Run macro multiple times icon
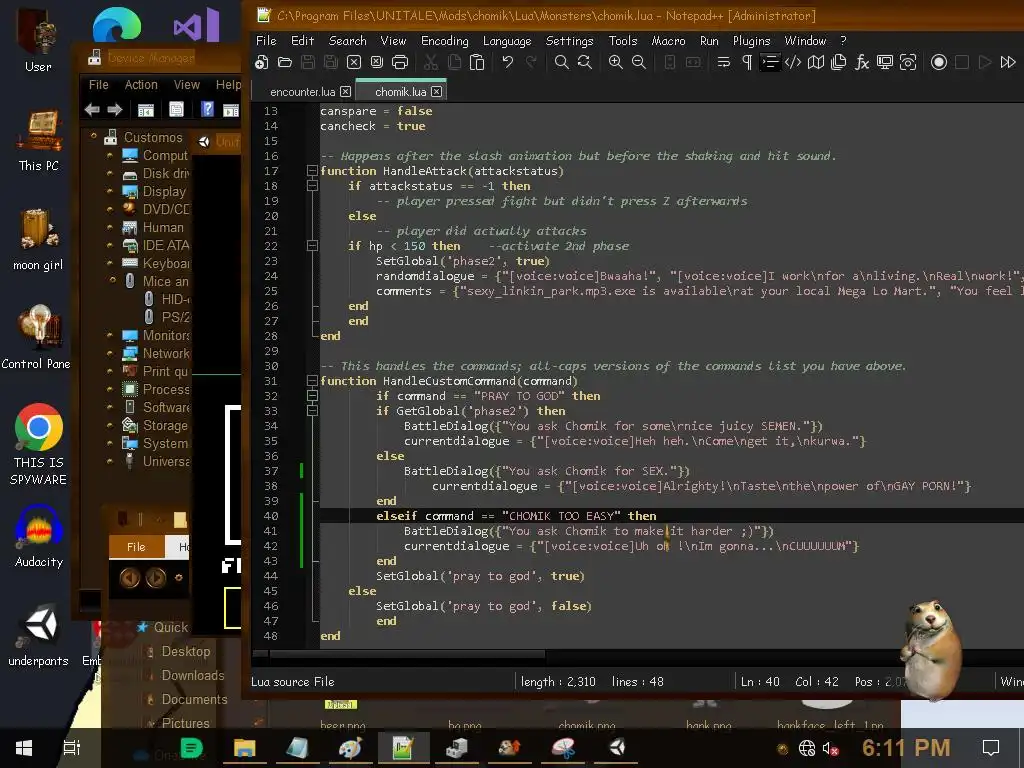This screenshot has height=768, width=1024. [x=1008, y=62]
